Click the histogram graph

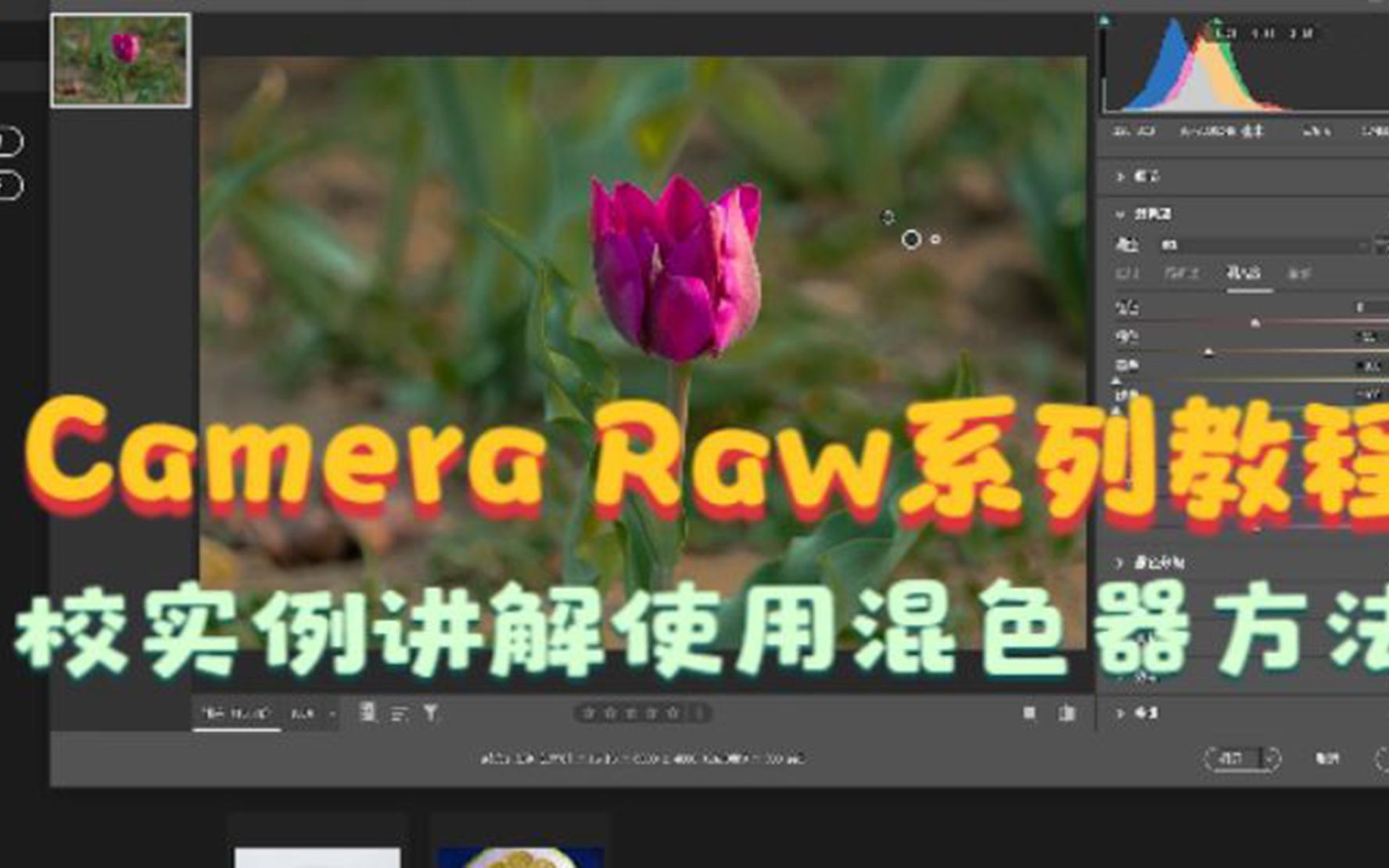tap(1244, 65)
